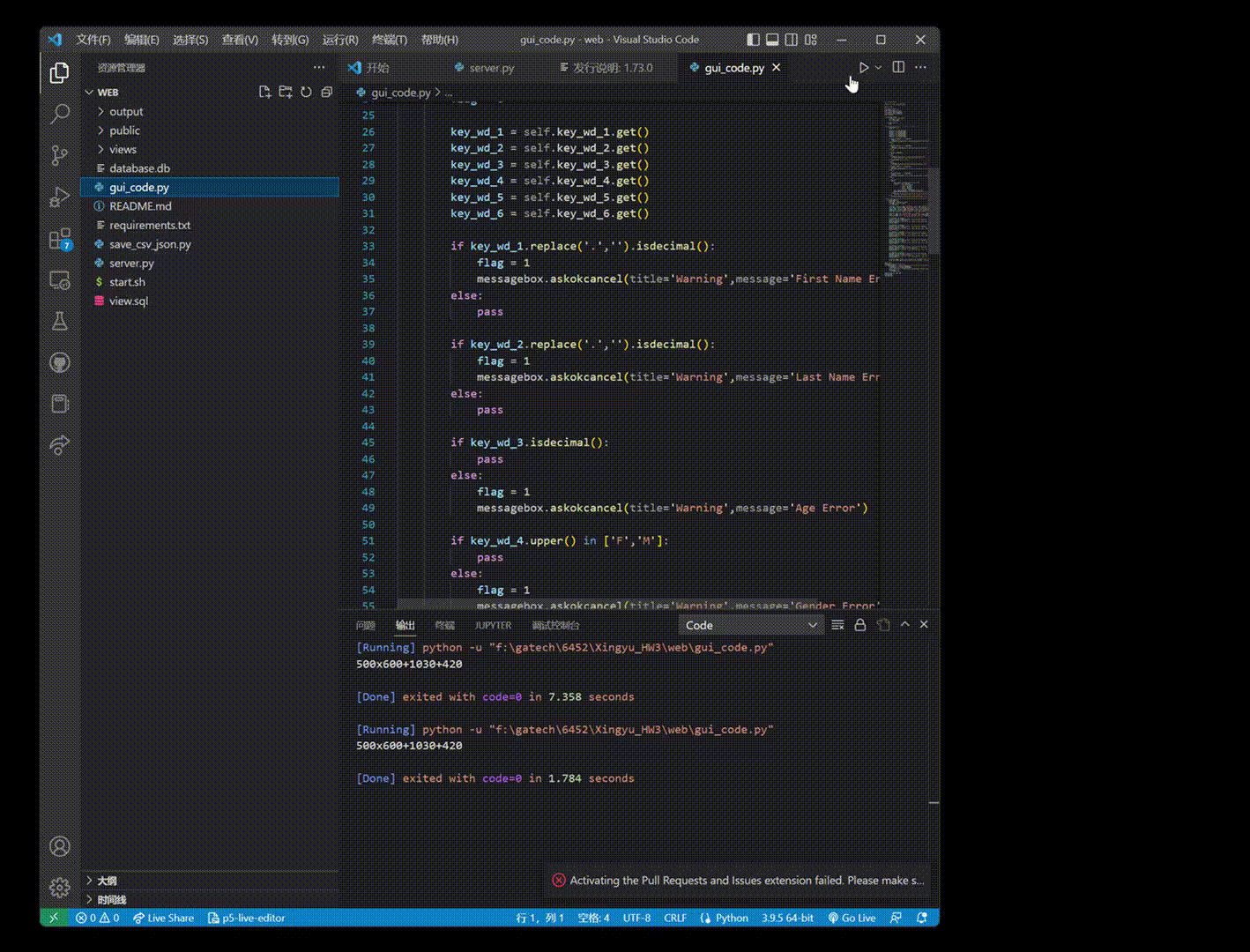1250x952 pixels.
Task: Open the Remote Explorer icon
Action: pos(59,280)
